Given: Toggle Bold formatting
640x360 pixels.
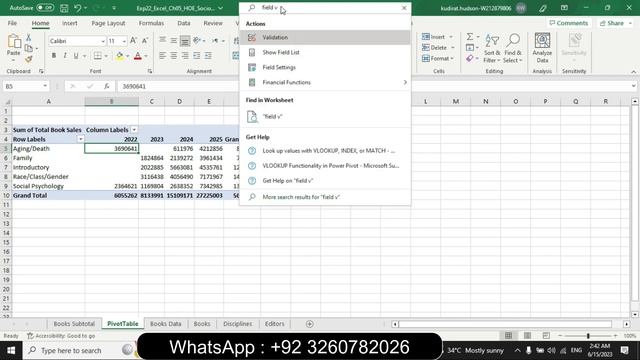Looking at the screenshot, I should pos(53,56).
